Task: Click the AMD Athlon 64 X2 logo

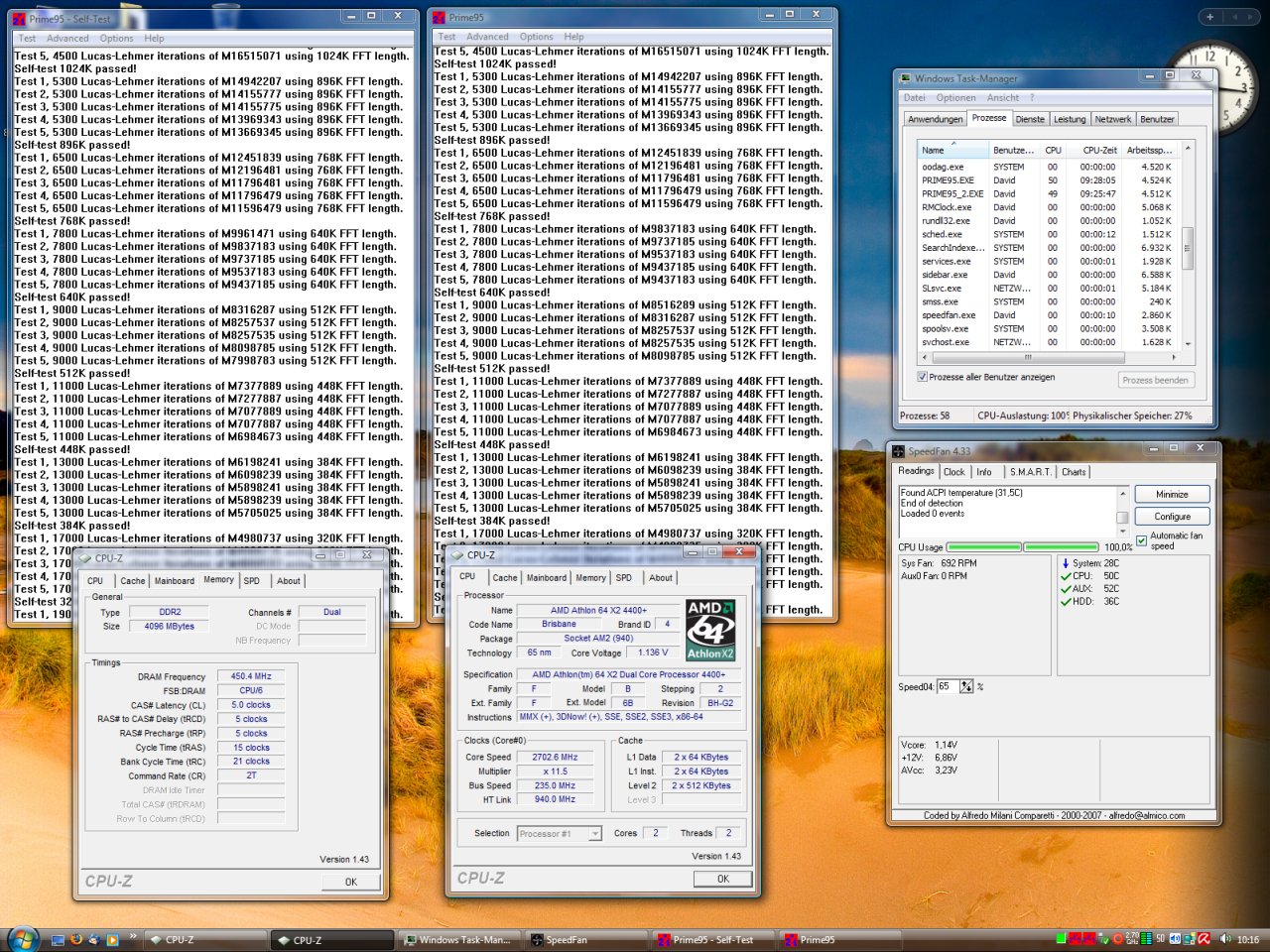Action: point(710,630)
